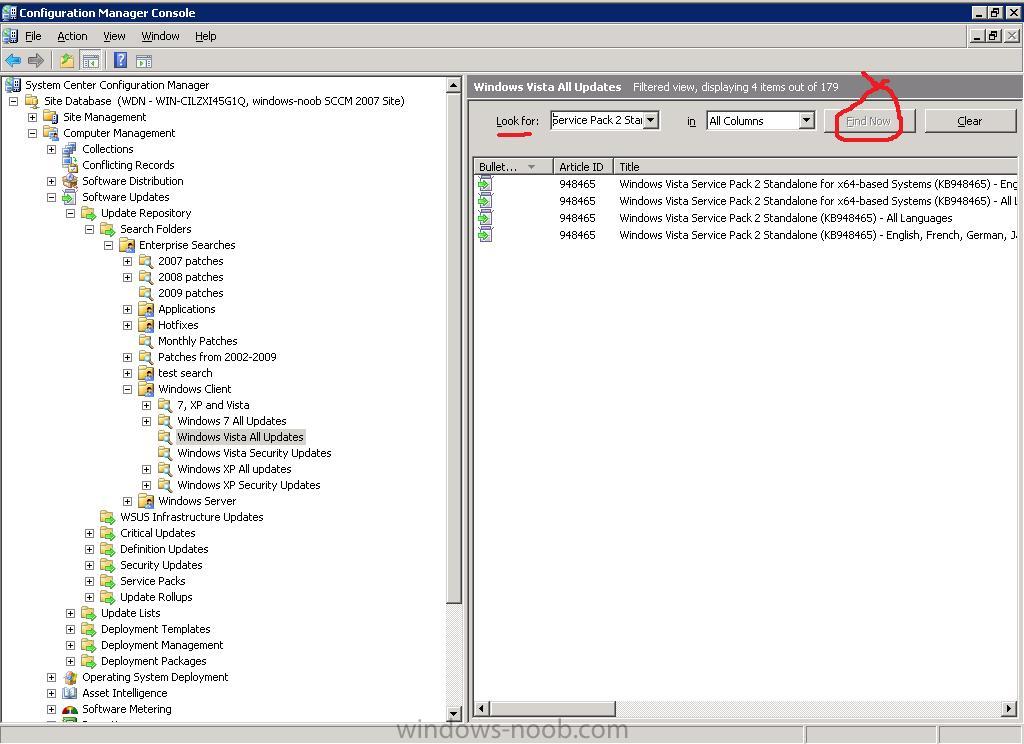Select the Update Lists node

(130, 613)
